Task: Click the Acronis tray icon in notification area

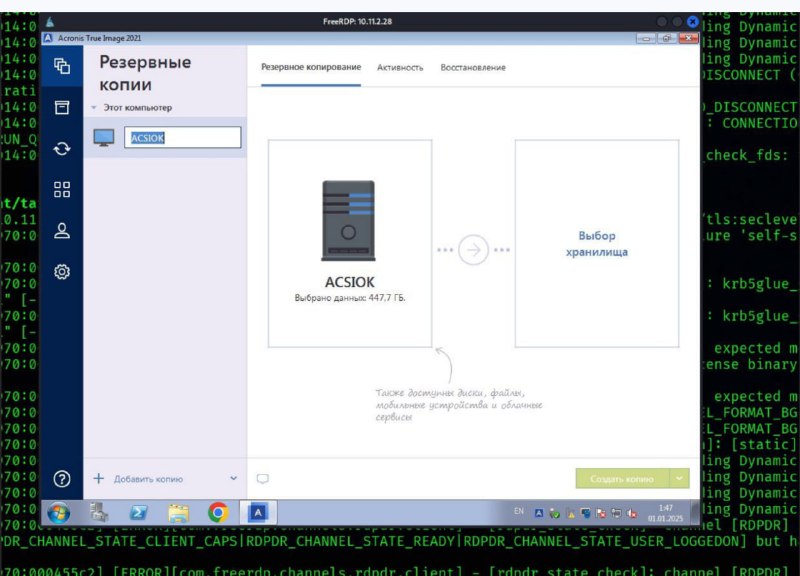Action: tap(539, 514)
